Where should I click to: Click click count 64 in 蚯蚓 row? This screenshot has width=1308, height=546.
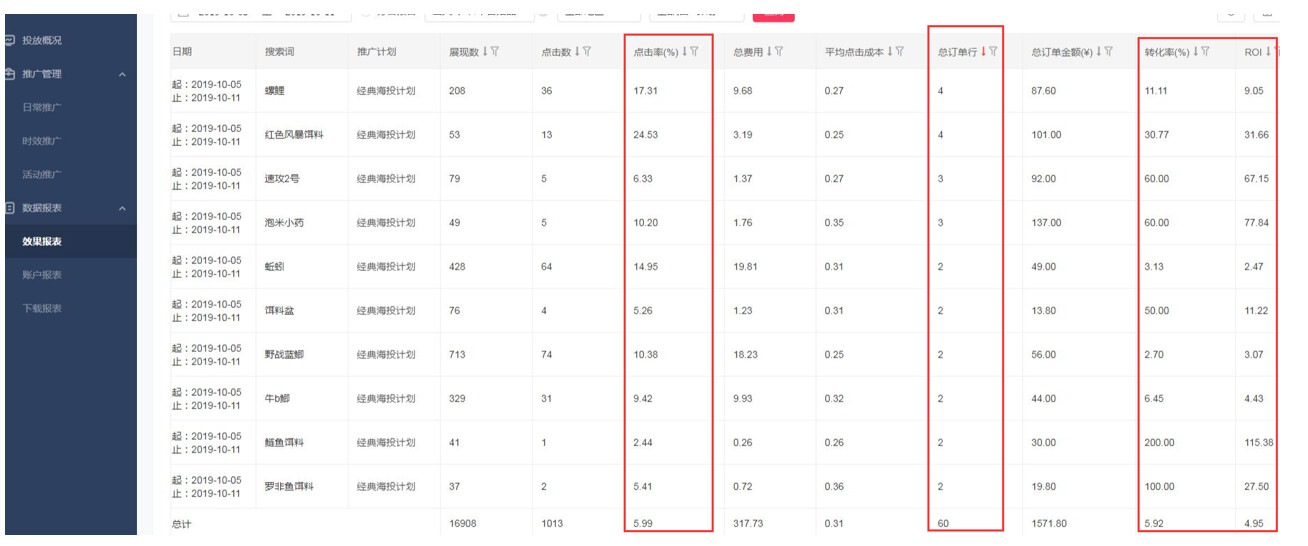pyautogui.click(x=547, y=267)
